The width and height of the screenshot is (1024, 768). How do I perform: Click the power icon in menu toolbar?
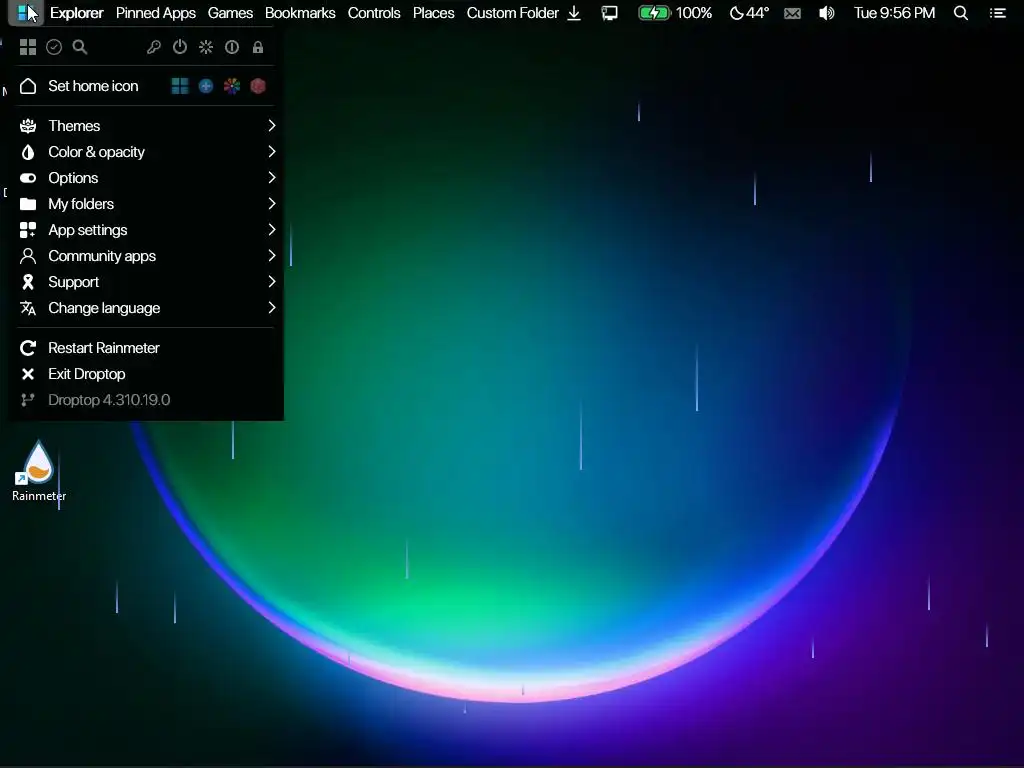pyautogui.click(x=180, y=47)
